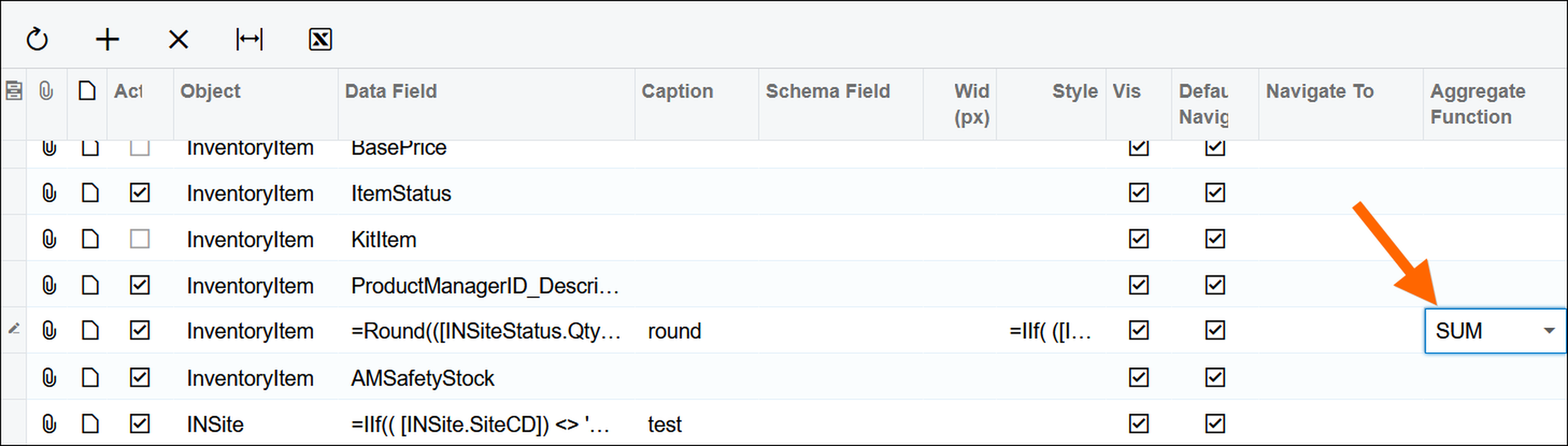
Task: Toggle Default Navigation for ProductManagerID_Description row
Action: (x=1215, y=285)
